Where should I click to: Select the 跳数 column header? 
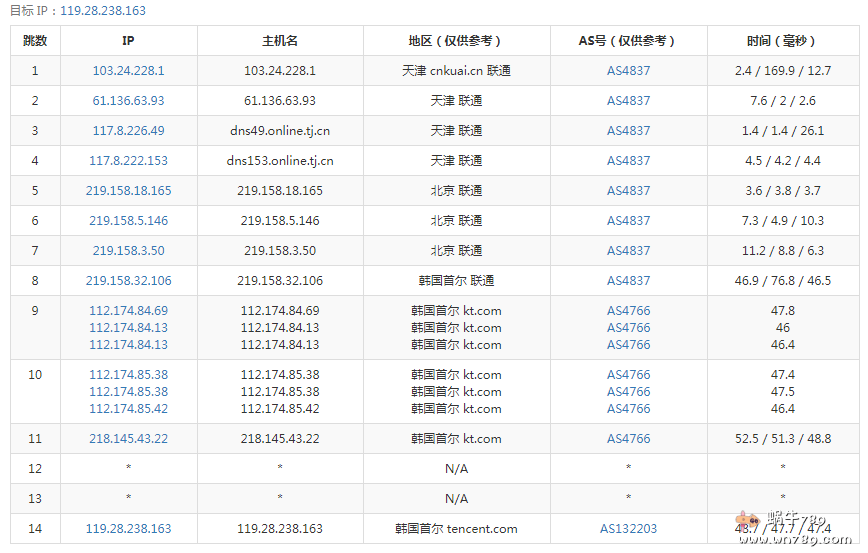[35, 41]
